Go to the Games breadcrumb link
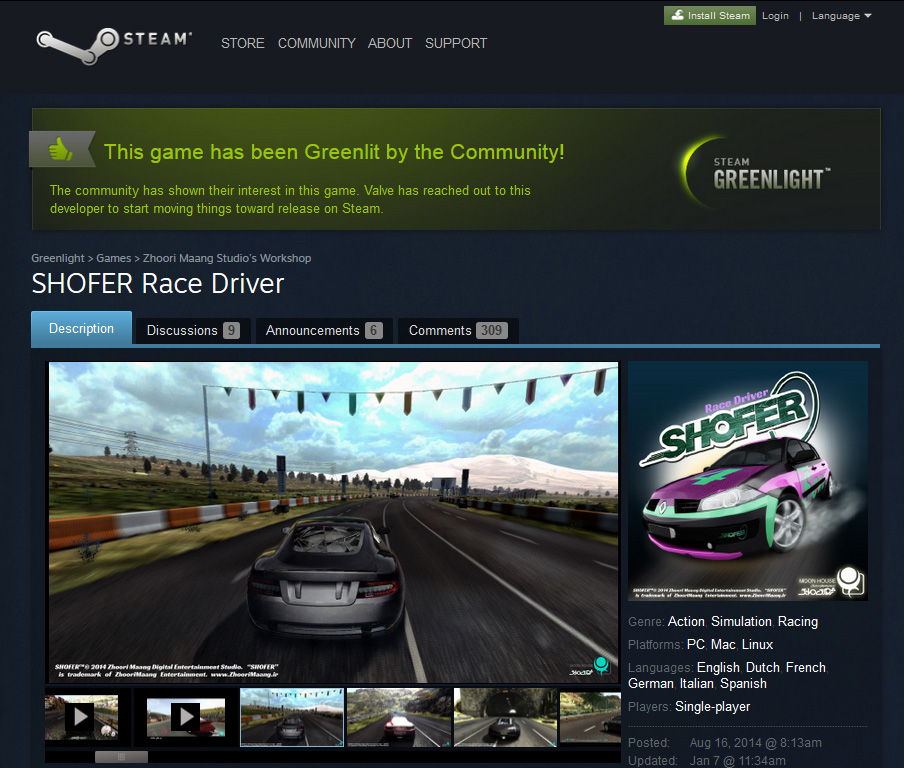Screen dimensions: 904x768 (114, 258)
